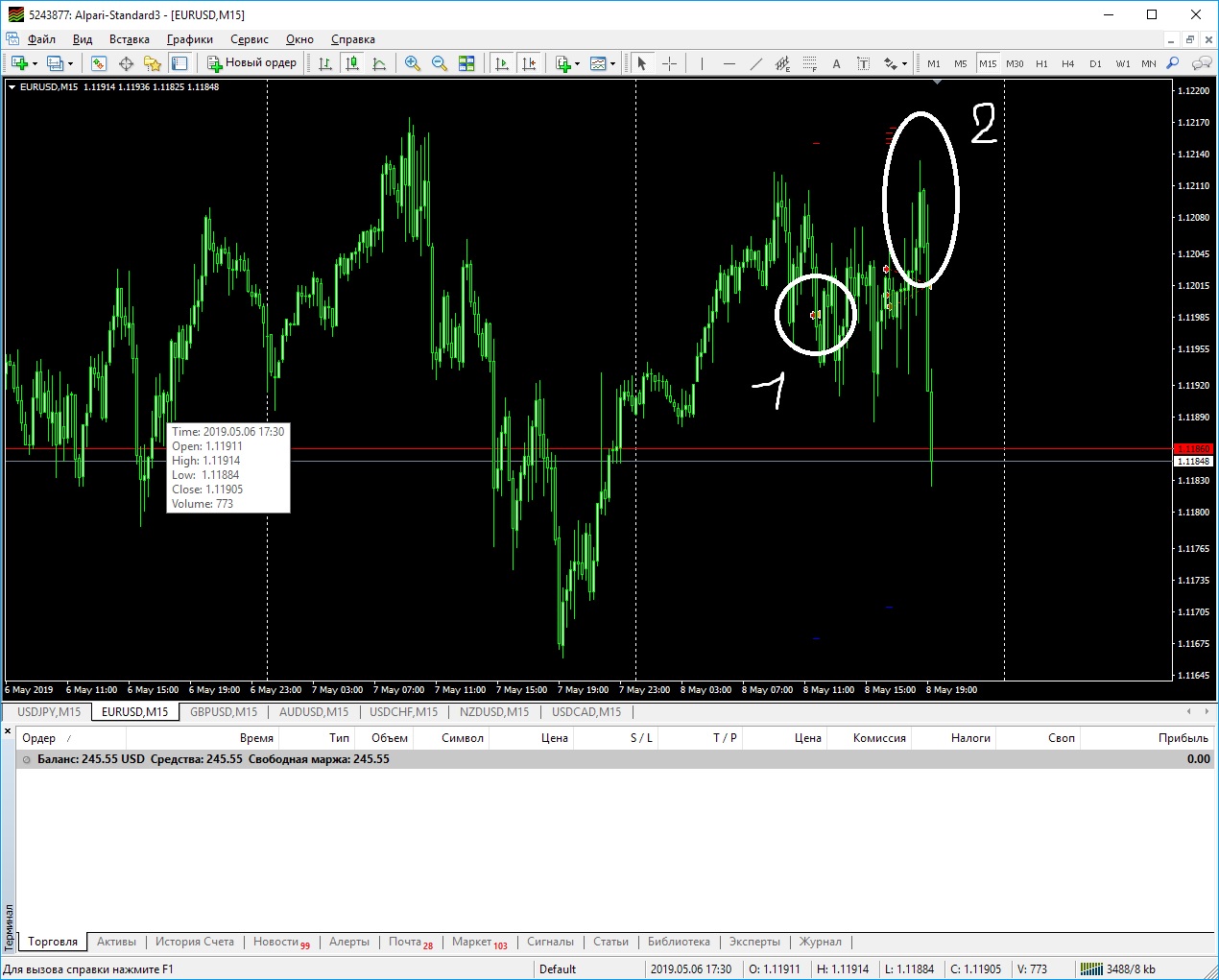Select the vertical line drawing tool
The width and height of the screenshot is (1219, 980).
(702, 63)
